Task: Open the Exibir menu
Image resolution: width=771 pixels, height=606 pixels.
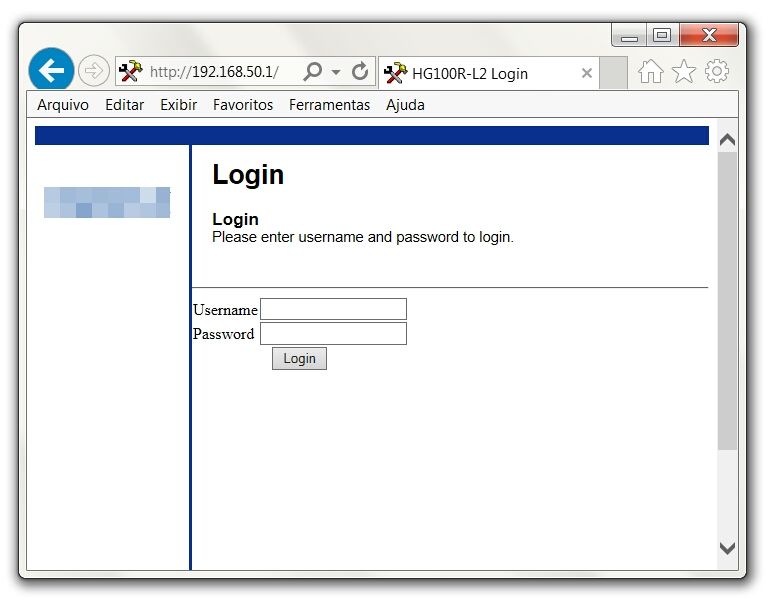Action: click(x=178, y=105)
